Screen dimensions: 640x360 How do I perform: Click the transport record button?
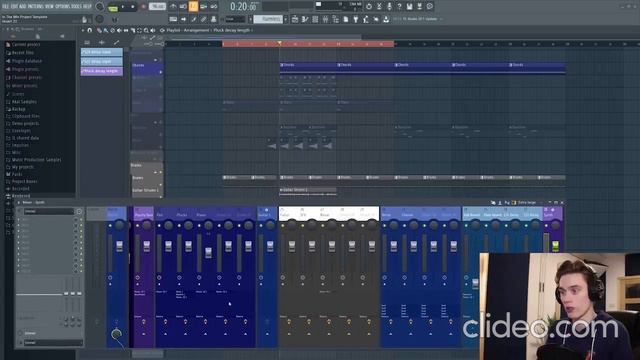(143, 7)
